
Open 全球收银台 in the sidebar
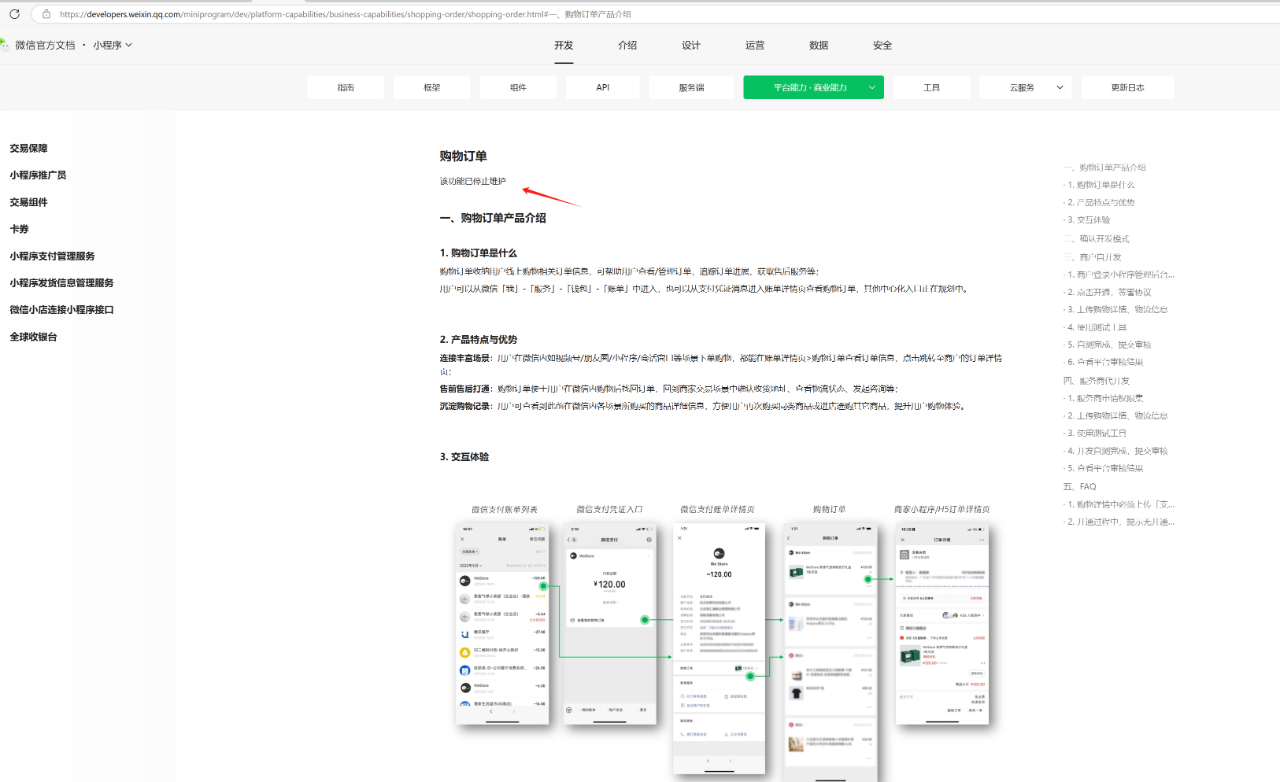pyautogui.click(x=34, y=337)
